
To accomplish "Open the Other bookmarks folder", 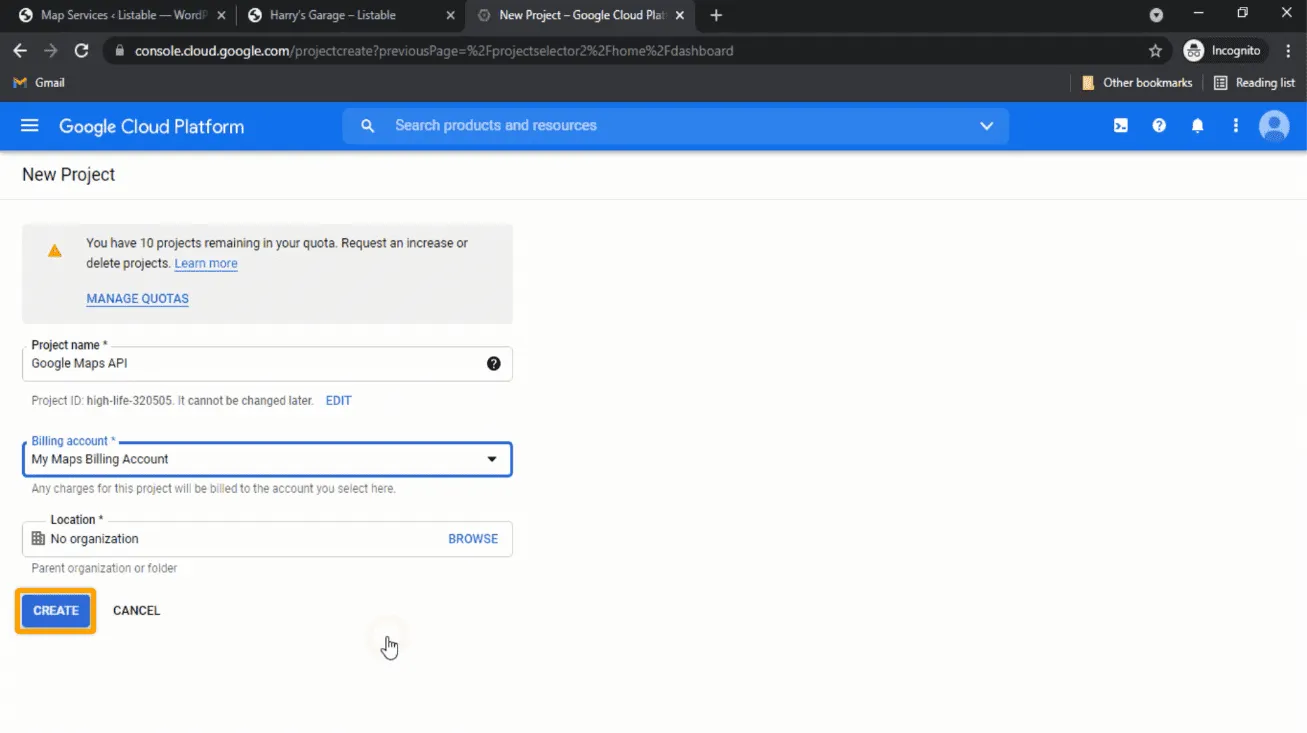I will pyautogui.click(x=1137, y=83).
